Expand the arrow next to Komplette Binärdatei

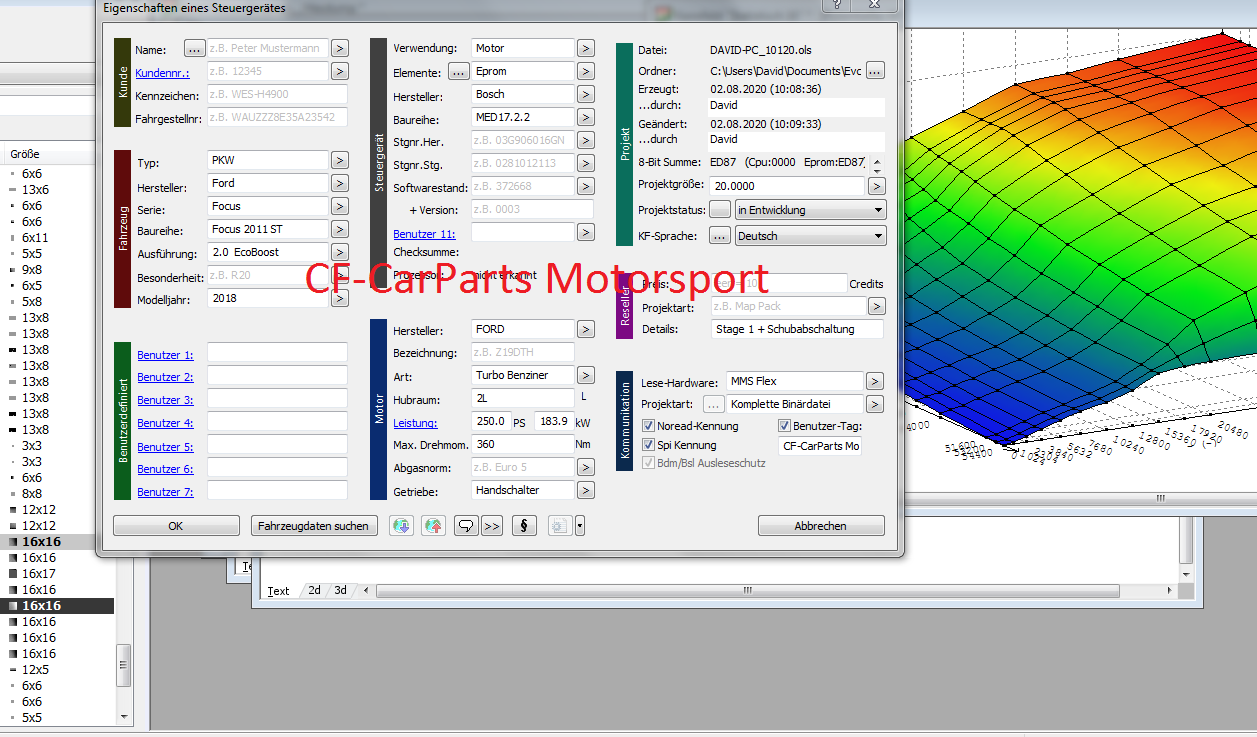[875, 405]
